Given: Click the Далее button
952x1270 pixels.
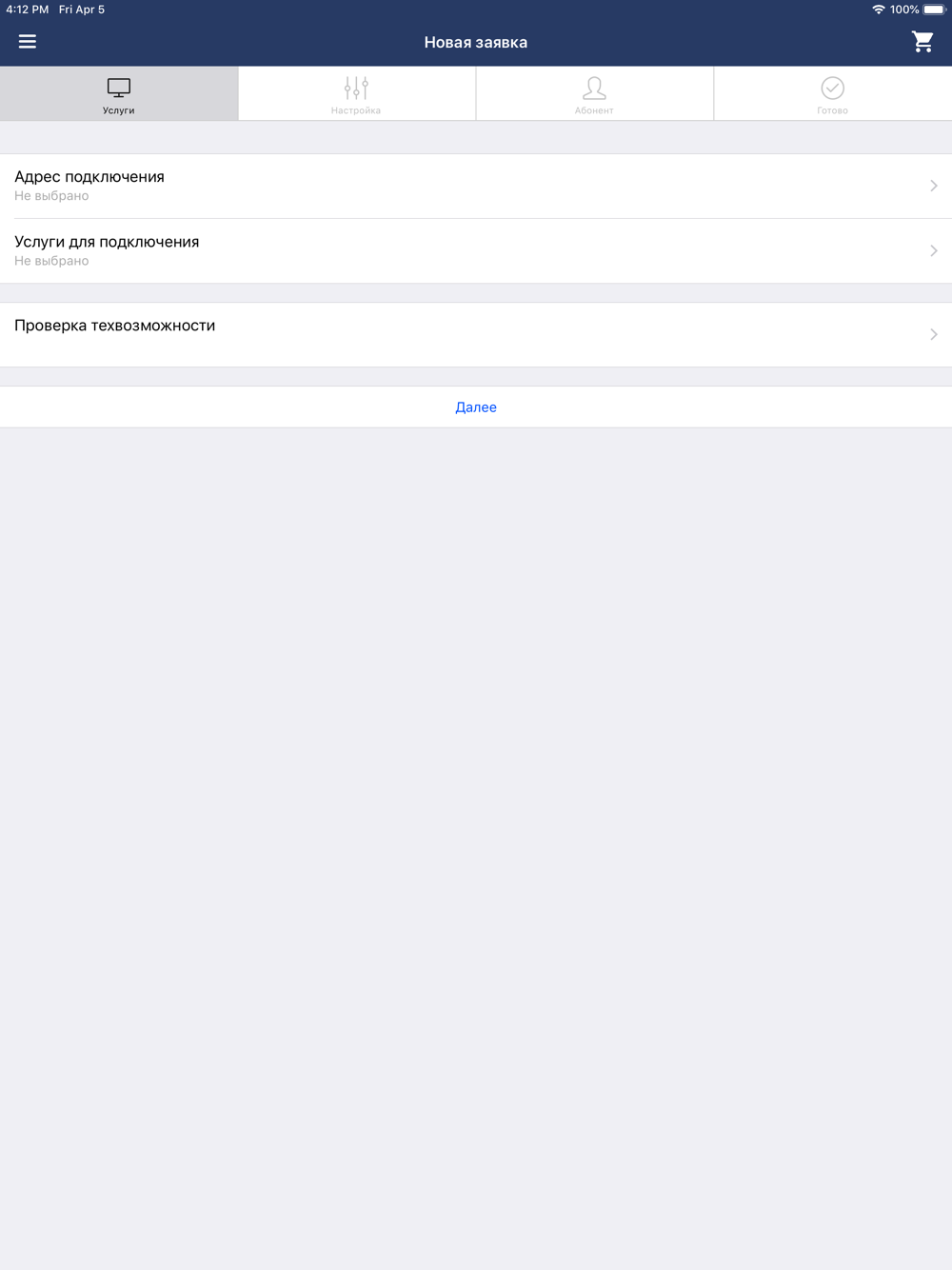Looking at the screenshot, I should tap(476, 407).
